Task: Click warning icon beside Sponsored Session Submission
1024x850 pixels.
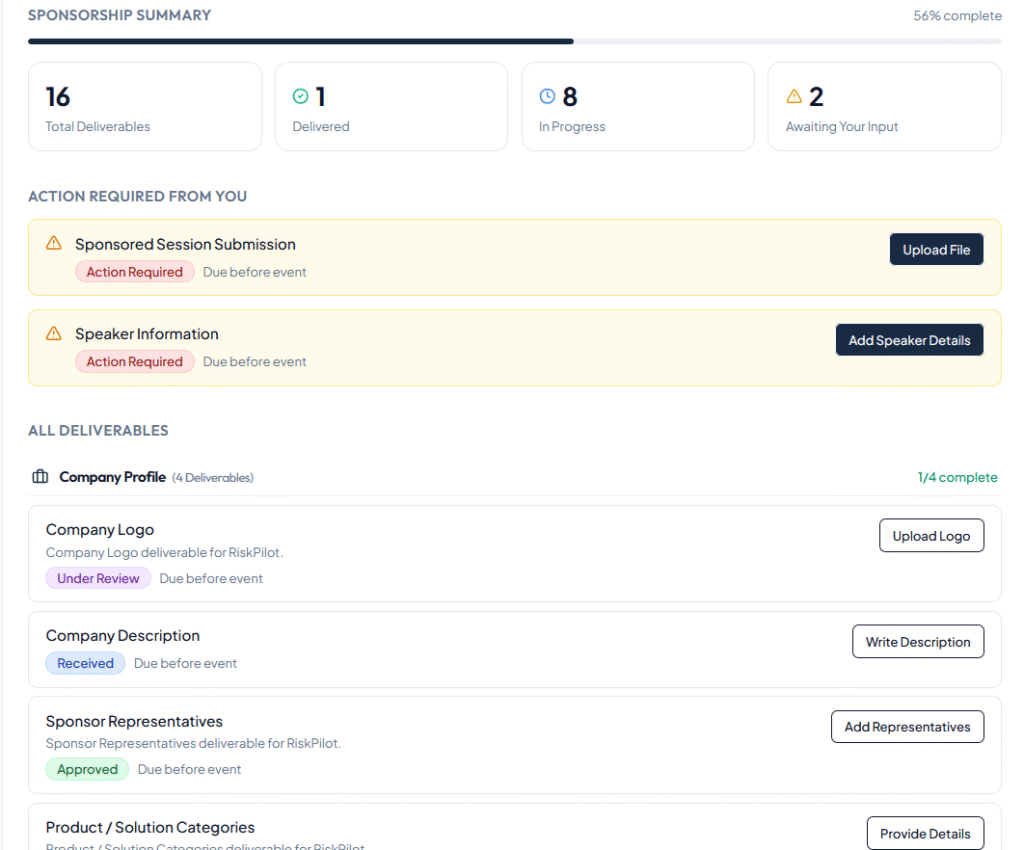Action: pos(54,243)
